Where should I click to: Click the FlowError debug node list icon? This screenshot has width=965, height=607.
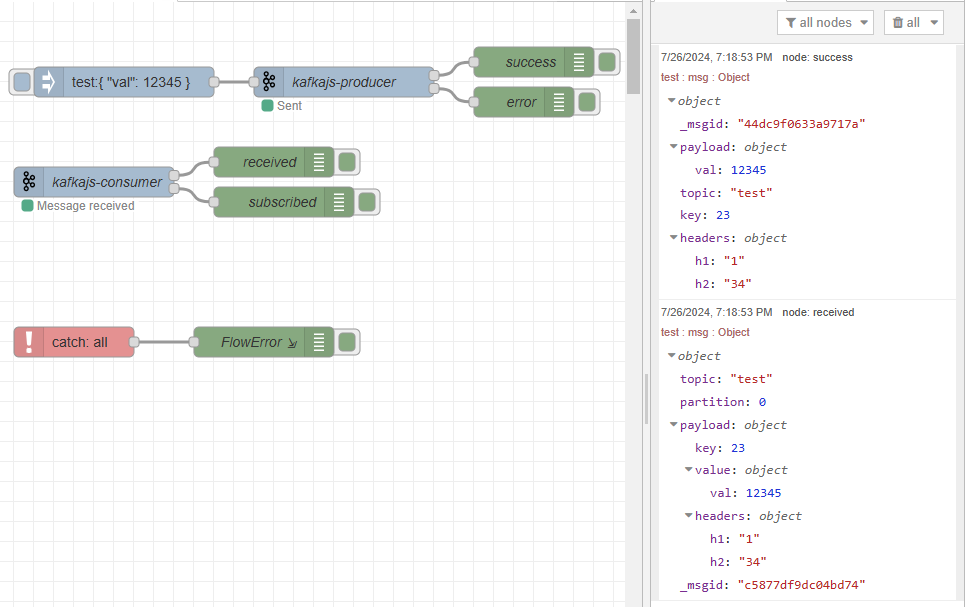coord(319,342)
